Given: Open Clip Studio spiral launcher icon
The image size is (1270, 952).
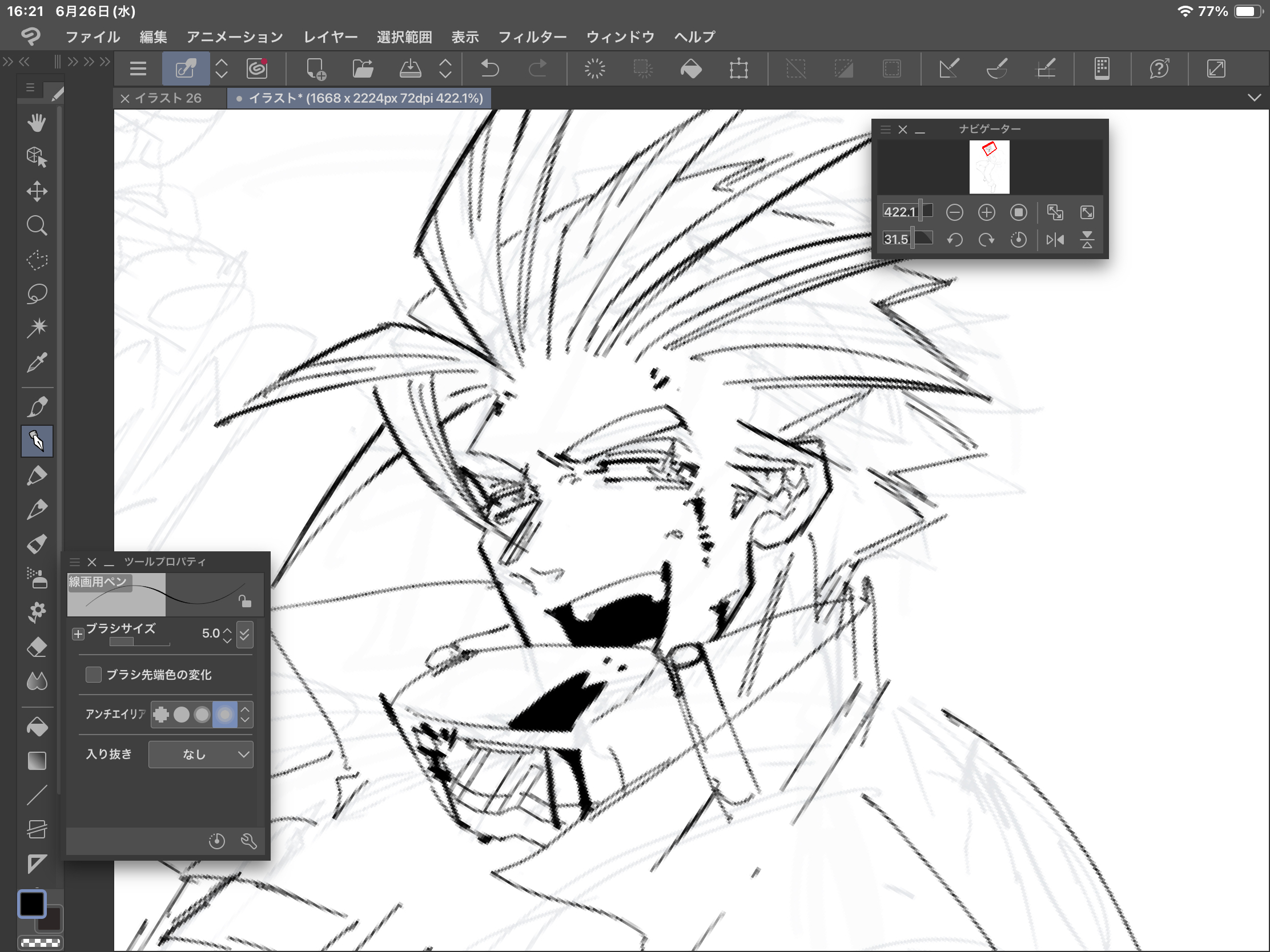Looking at the screenshot, I should (x=257, y=69).
